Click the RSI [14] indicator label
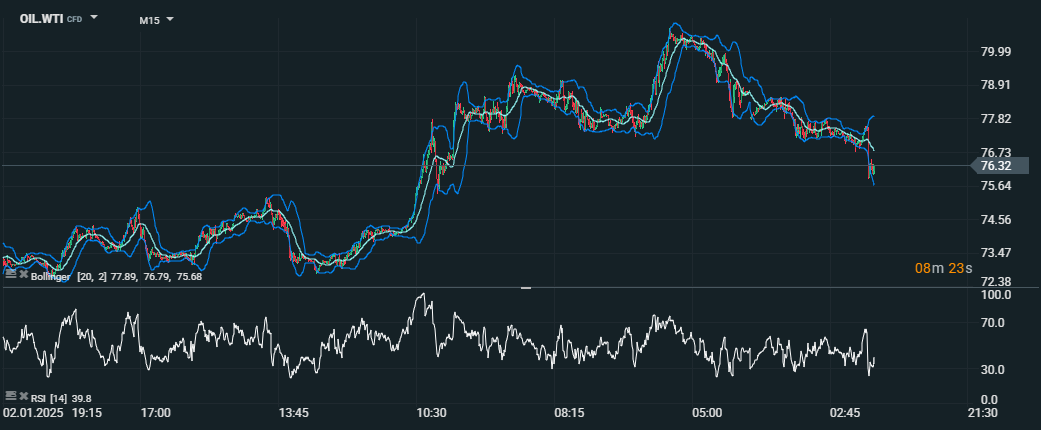 click(x=49, y=397)
